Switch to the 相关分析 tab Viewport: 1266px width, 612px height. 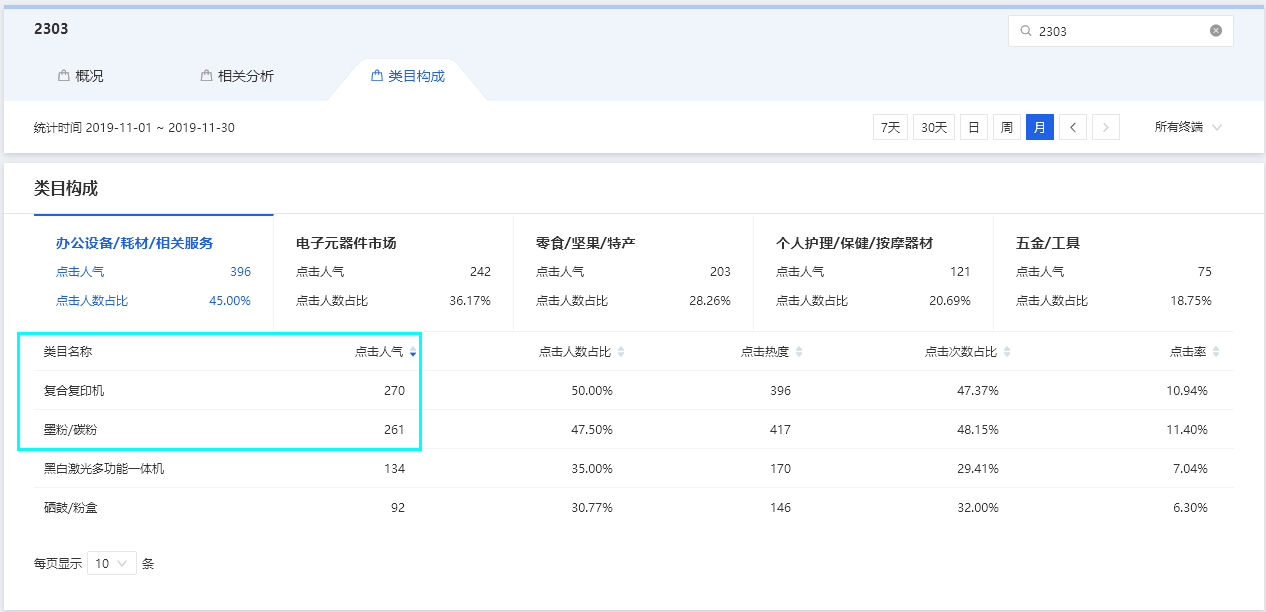click(237, 76)
